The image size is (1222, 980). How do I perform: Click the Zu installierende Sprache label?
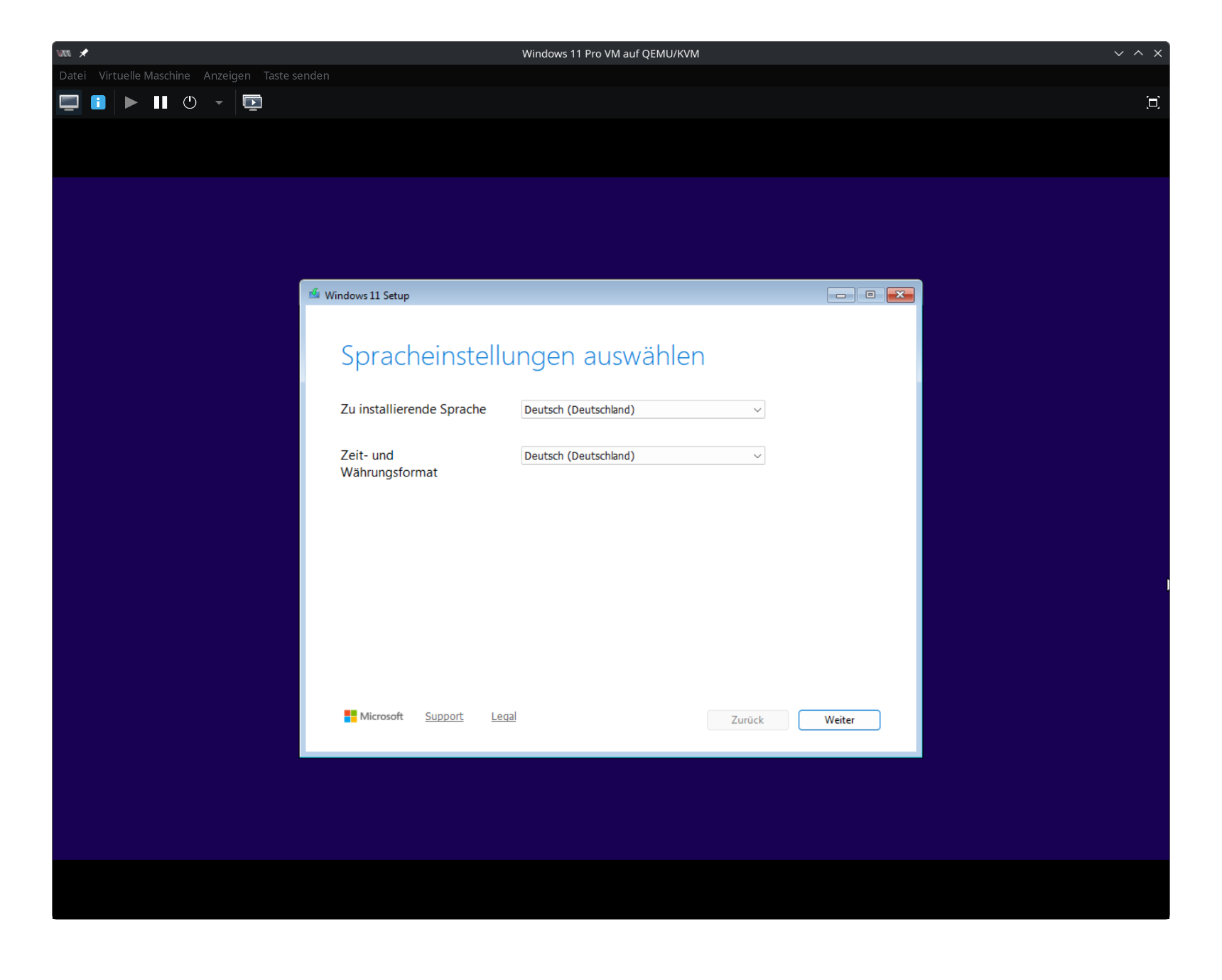tap(413, 409)
